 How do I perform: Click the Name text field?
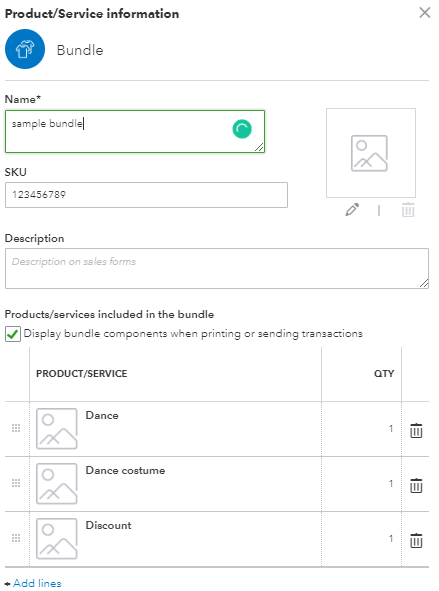(135, 132)
